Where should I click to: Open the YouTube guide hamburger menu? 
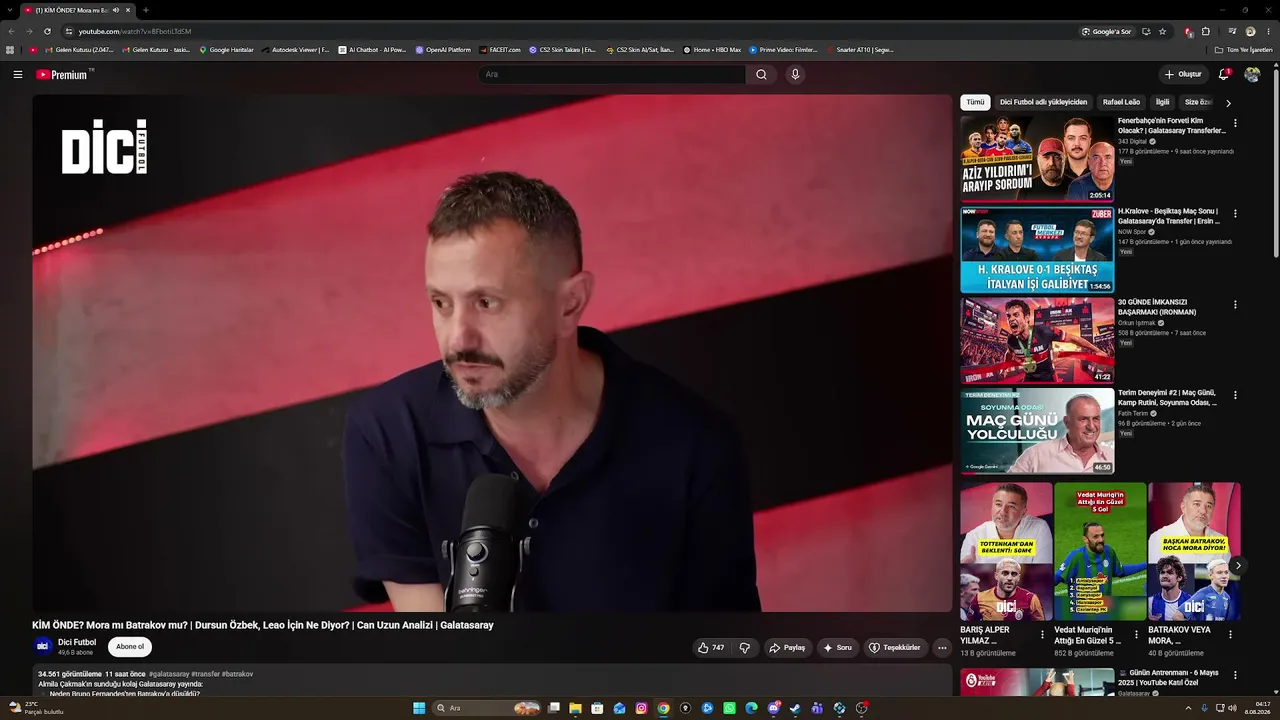point(17,74)
